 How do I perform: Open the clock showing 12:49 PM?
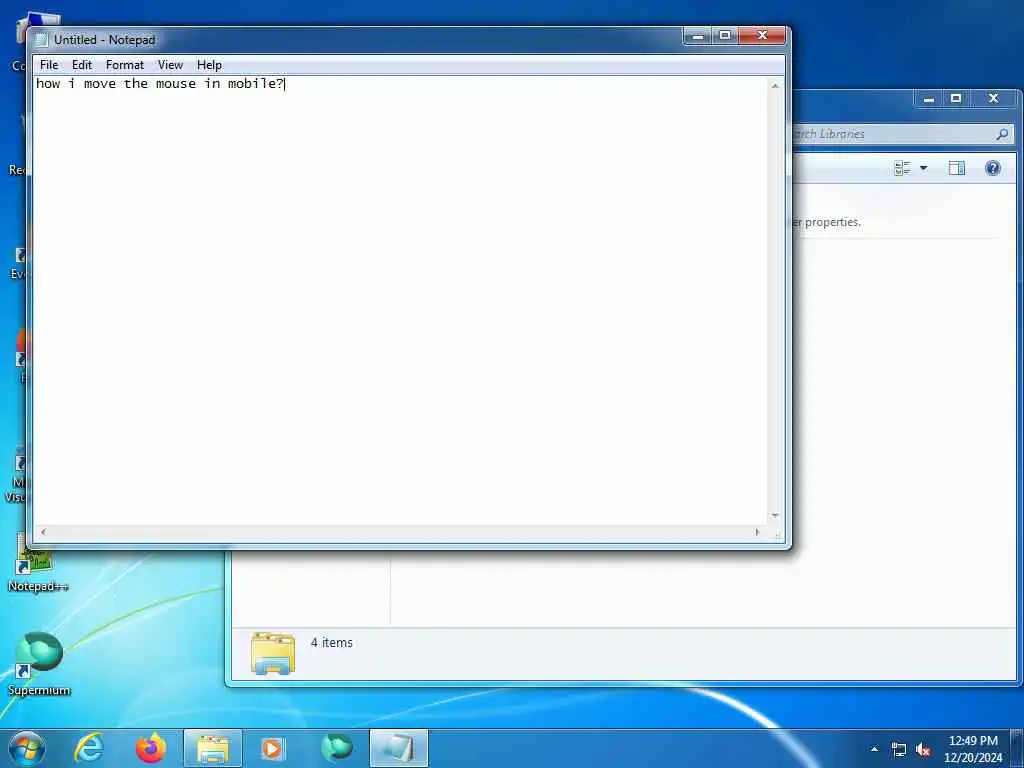coord(973,749)
